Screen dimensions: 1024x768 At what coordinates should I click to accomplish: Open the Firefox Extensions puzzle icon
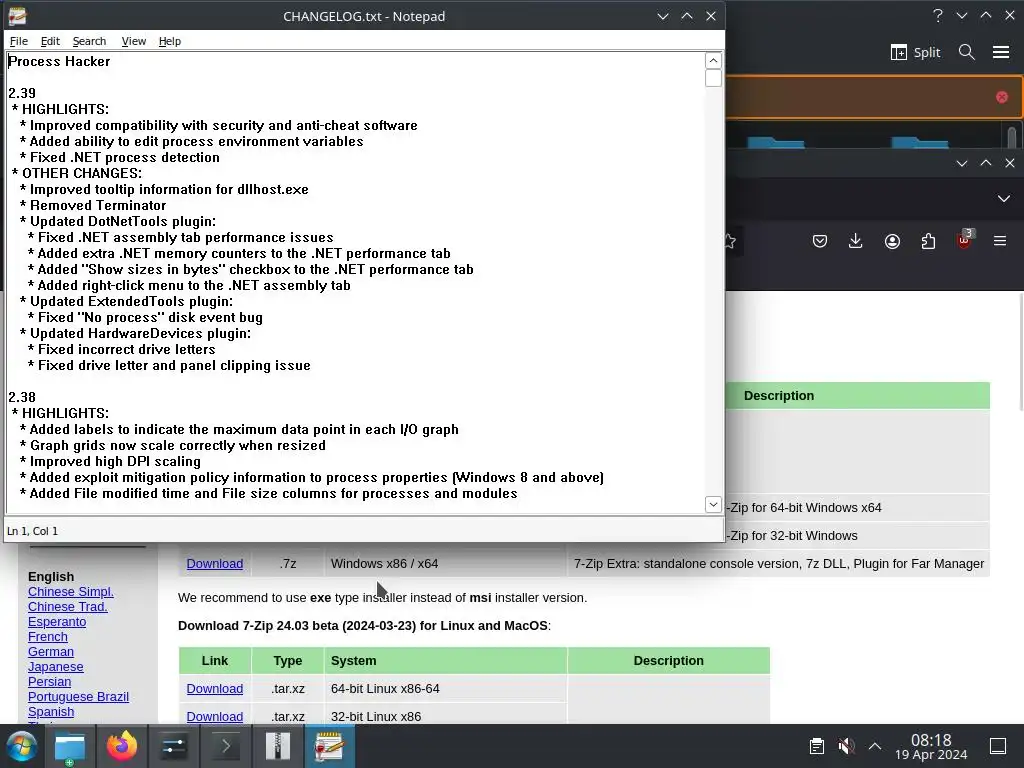click(x=928, y=242)
